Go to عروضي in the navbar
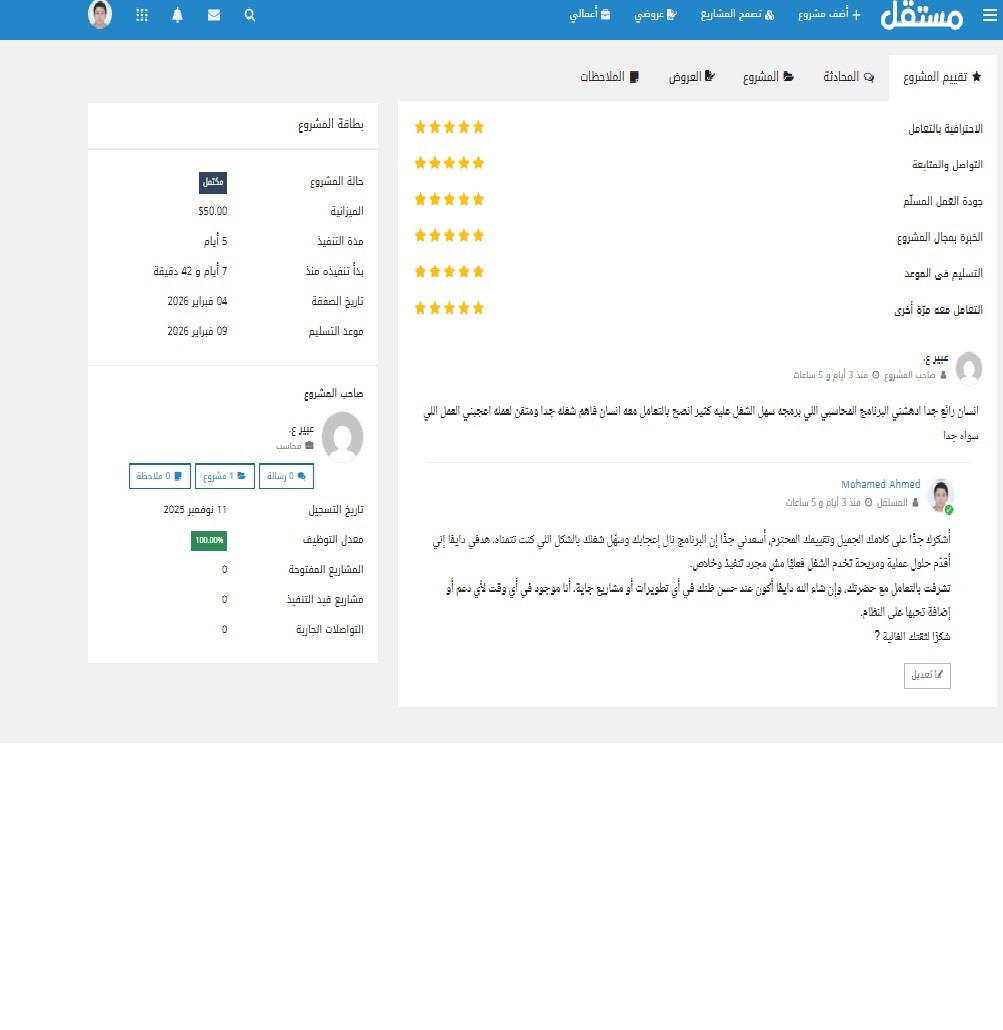This screenshot has width=1003, height=1030. point(655,14)
